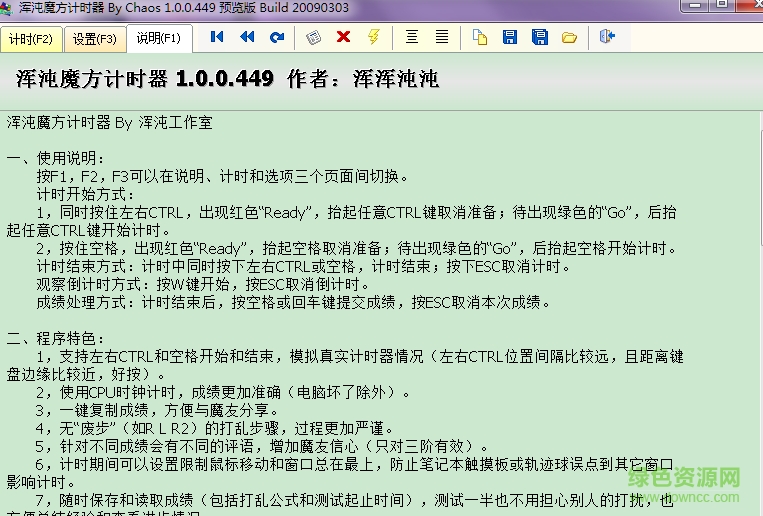This screenshot has height=516, width=763.
Task: Click the door exit icon
Action: click(607, 37)
